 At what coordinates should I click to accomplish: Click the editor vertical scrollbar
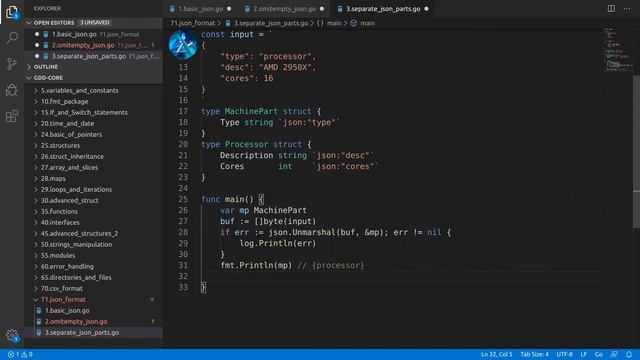click(x=636, y=152)
